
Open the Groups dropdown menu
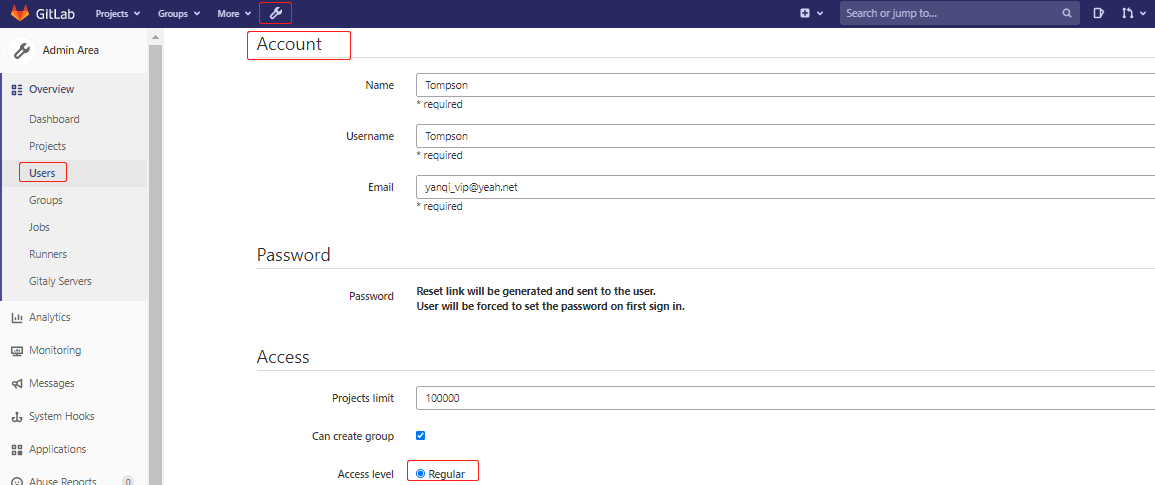(179, 14)
